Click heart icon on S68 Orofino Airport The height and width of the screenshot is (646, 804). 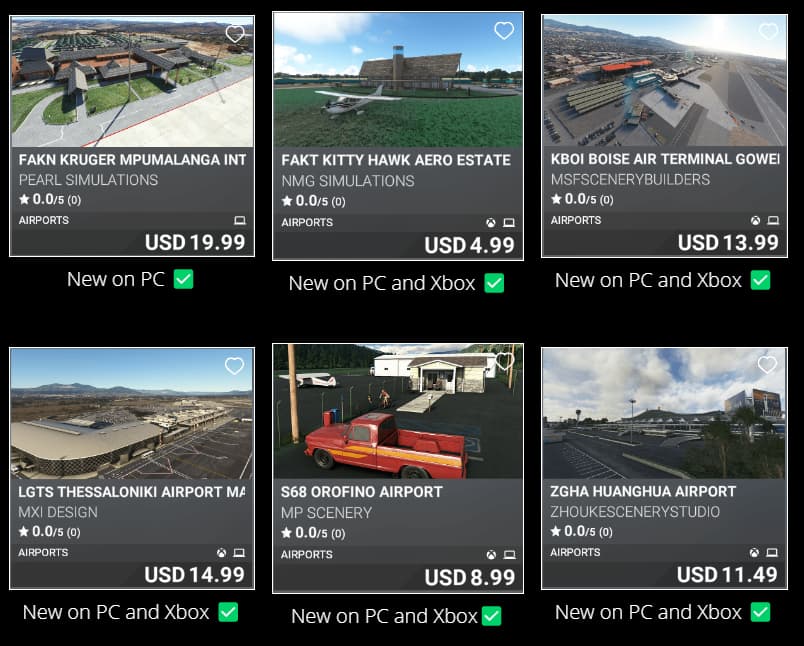[x=504, y=360]
